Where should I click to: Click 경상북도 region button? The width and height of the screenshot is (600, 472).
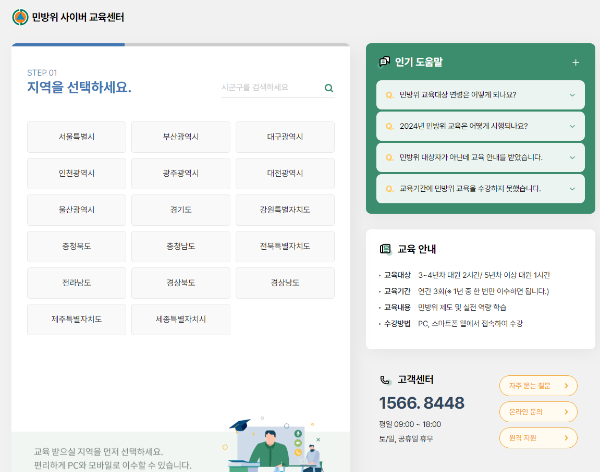point(181,283)
